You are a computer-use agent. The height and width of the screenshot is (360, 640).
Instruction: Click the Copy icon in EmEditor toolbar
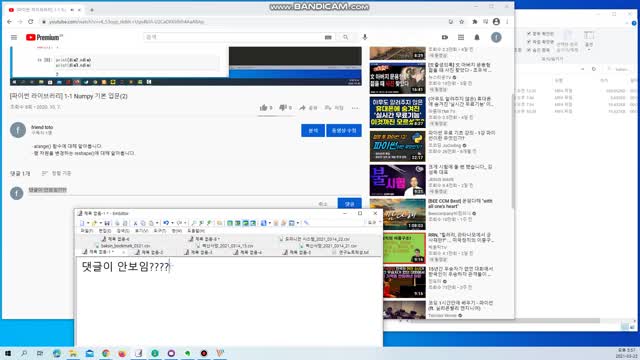point(143,223)
